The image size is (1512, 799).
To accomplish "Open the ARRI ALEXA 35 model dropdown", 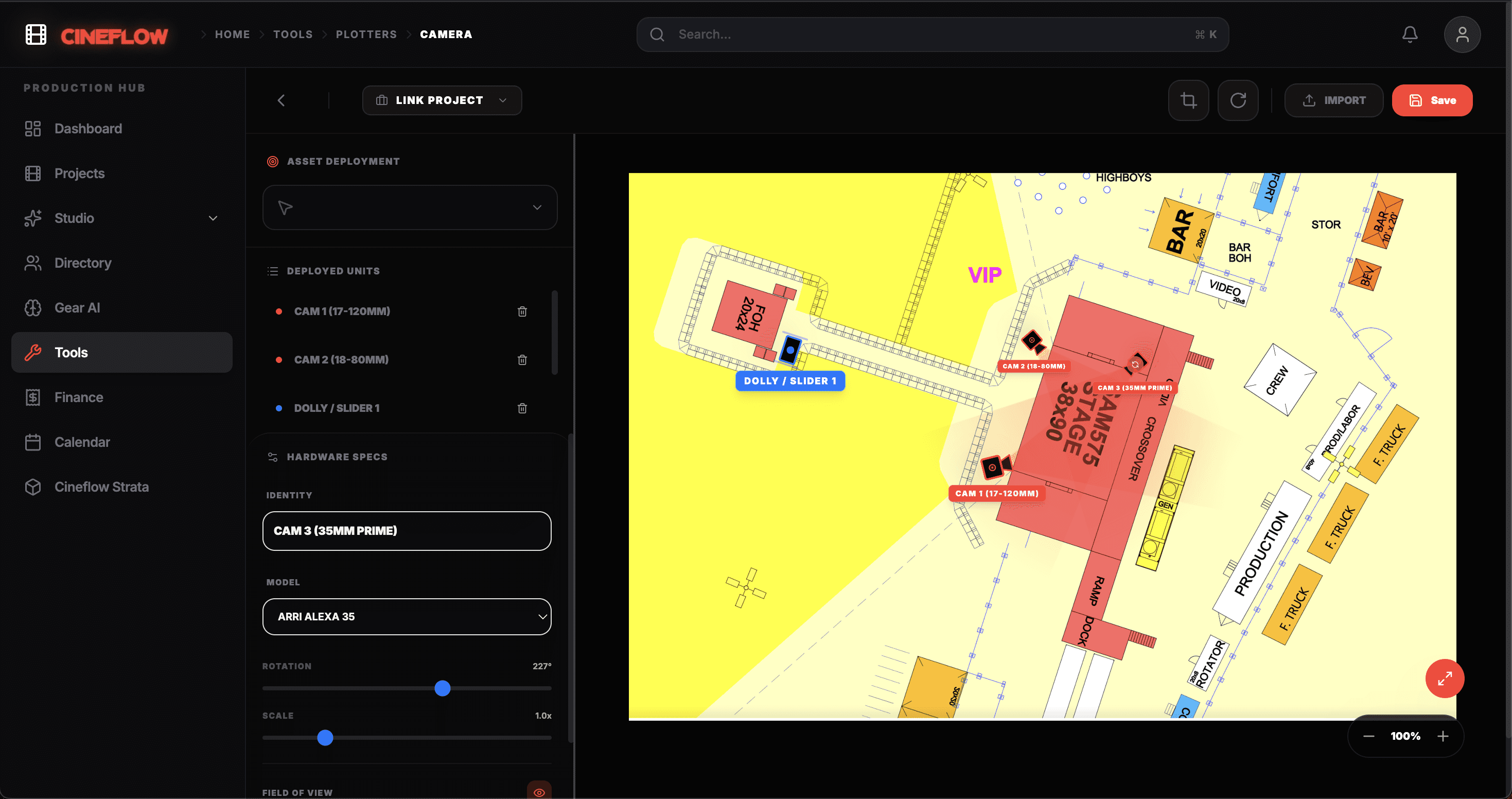I will (x=406, y=616).
